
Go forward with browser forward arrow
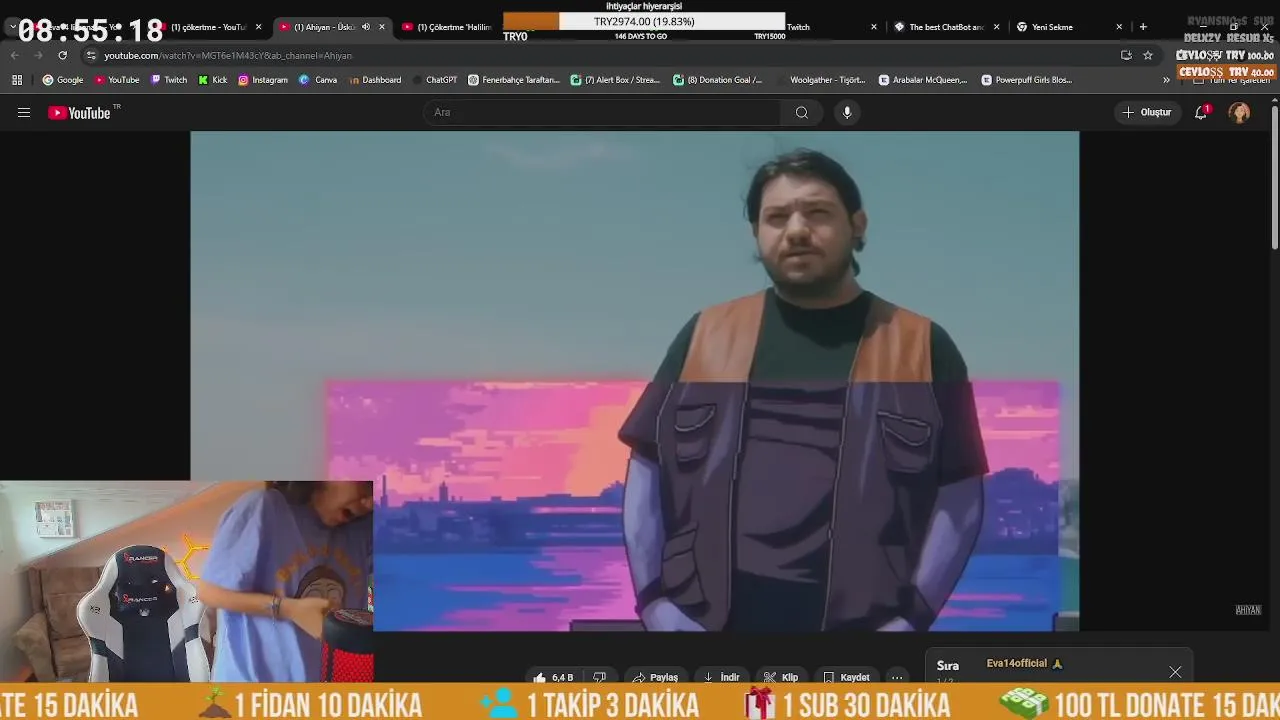tap(38, 55)
